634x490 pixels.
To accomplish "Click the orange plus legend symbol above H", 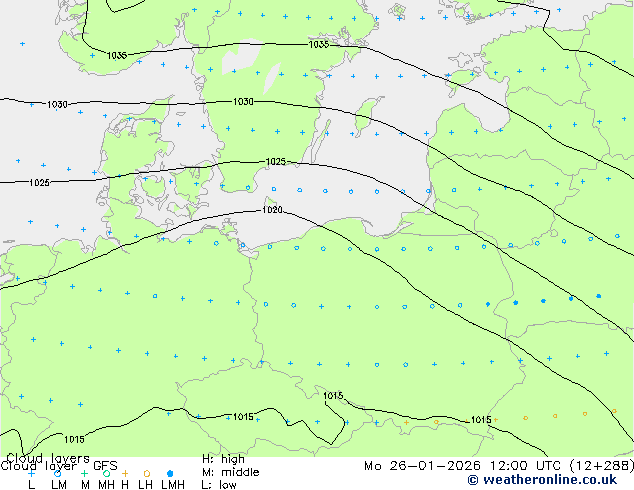I will [x=125, y=473].
